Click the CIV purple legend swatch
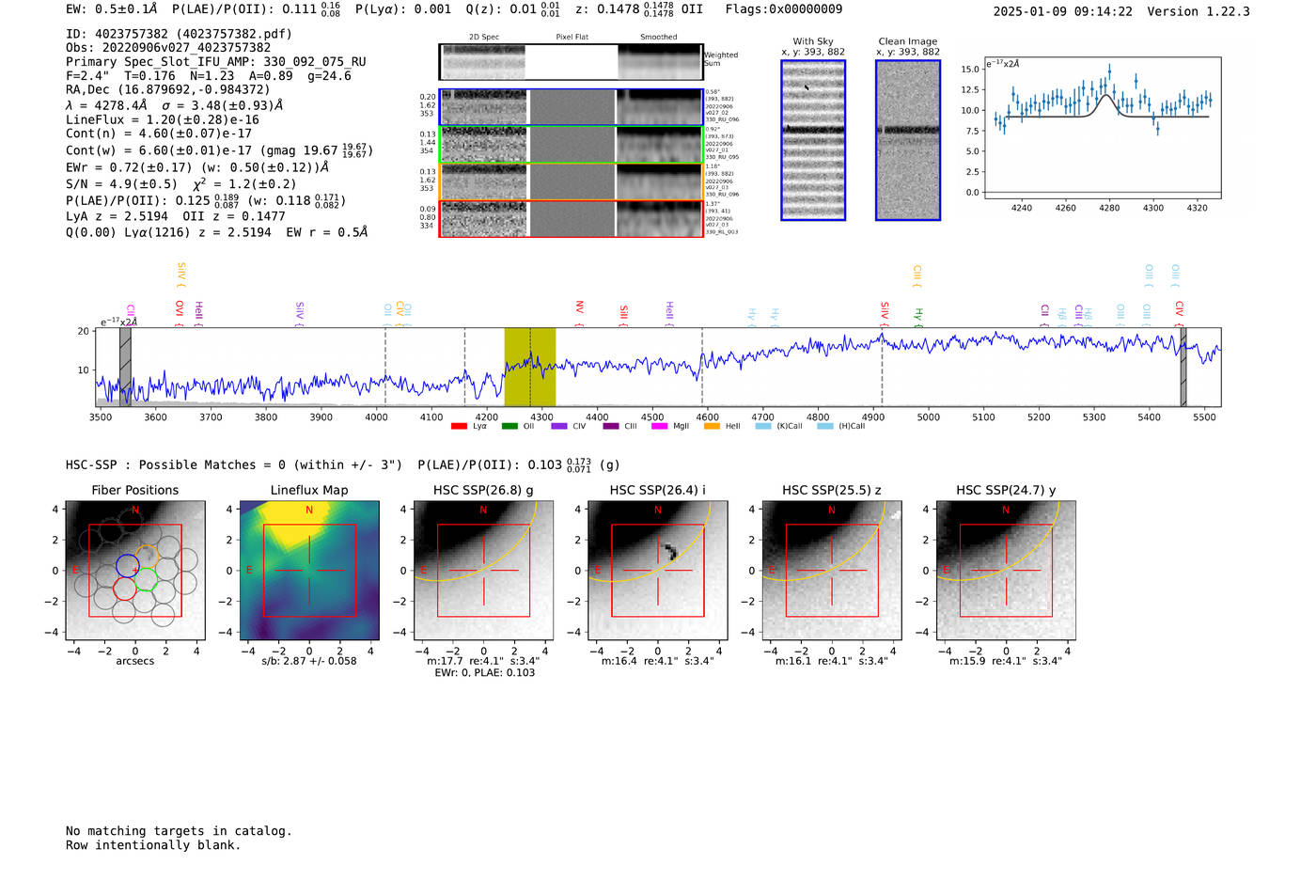Screen dimensions: 1316x896 [559, 426]
